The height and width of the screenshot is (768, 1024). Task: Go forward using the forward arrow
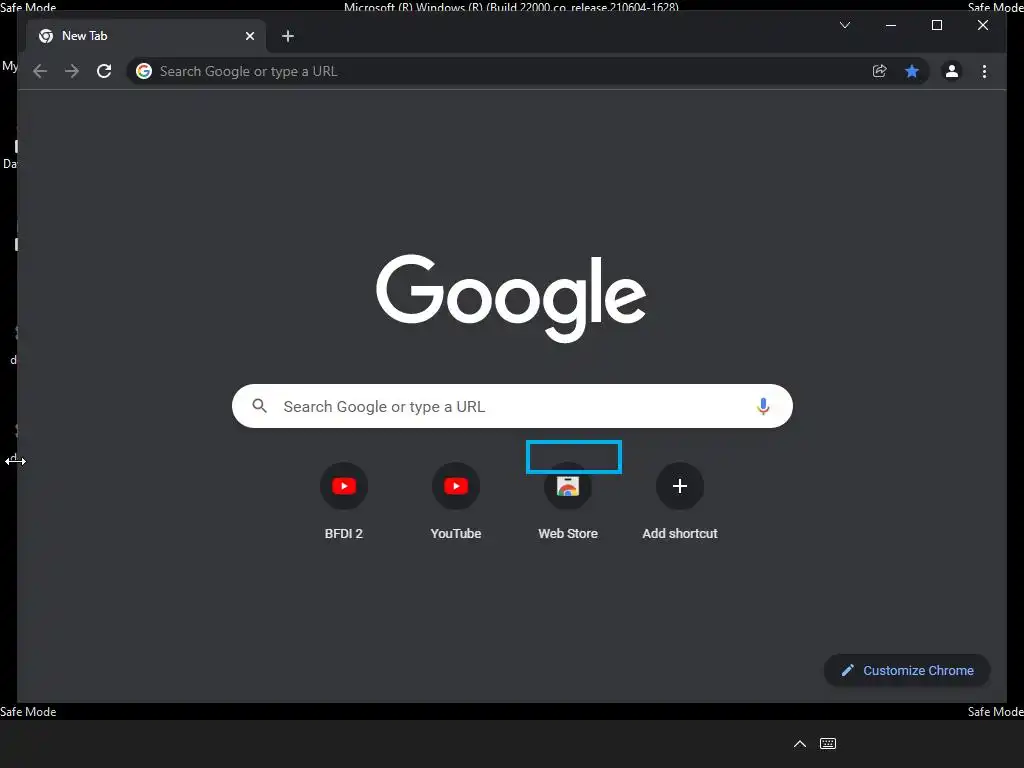(72, 71)
